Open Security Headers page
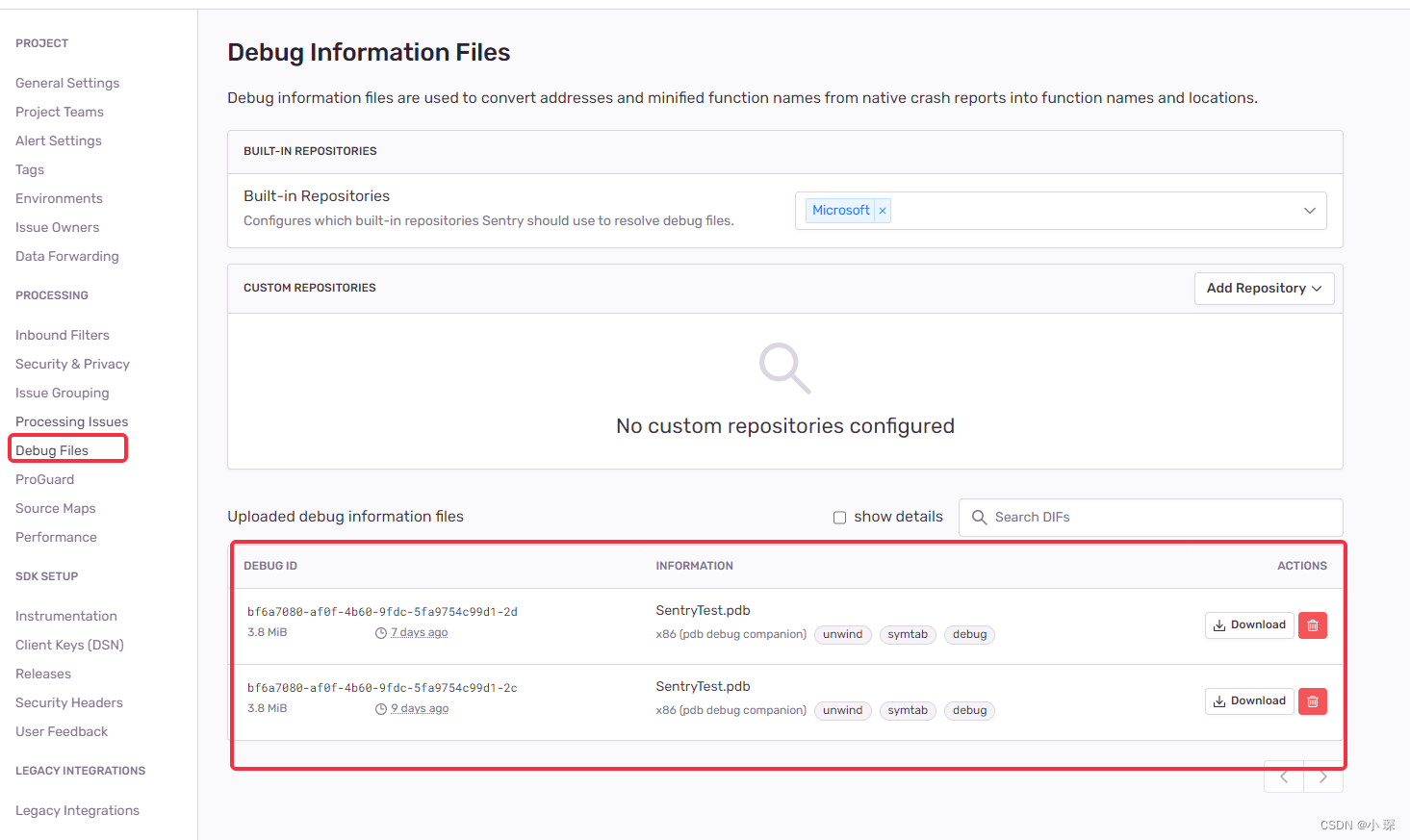1410x840 pixels. [x=69, y=702]
